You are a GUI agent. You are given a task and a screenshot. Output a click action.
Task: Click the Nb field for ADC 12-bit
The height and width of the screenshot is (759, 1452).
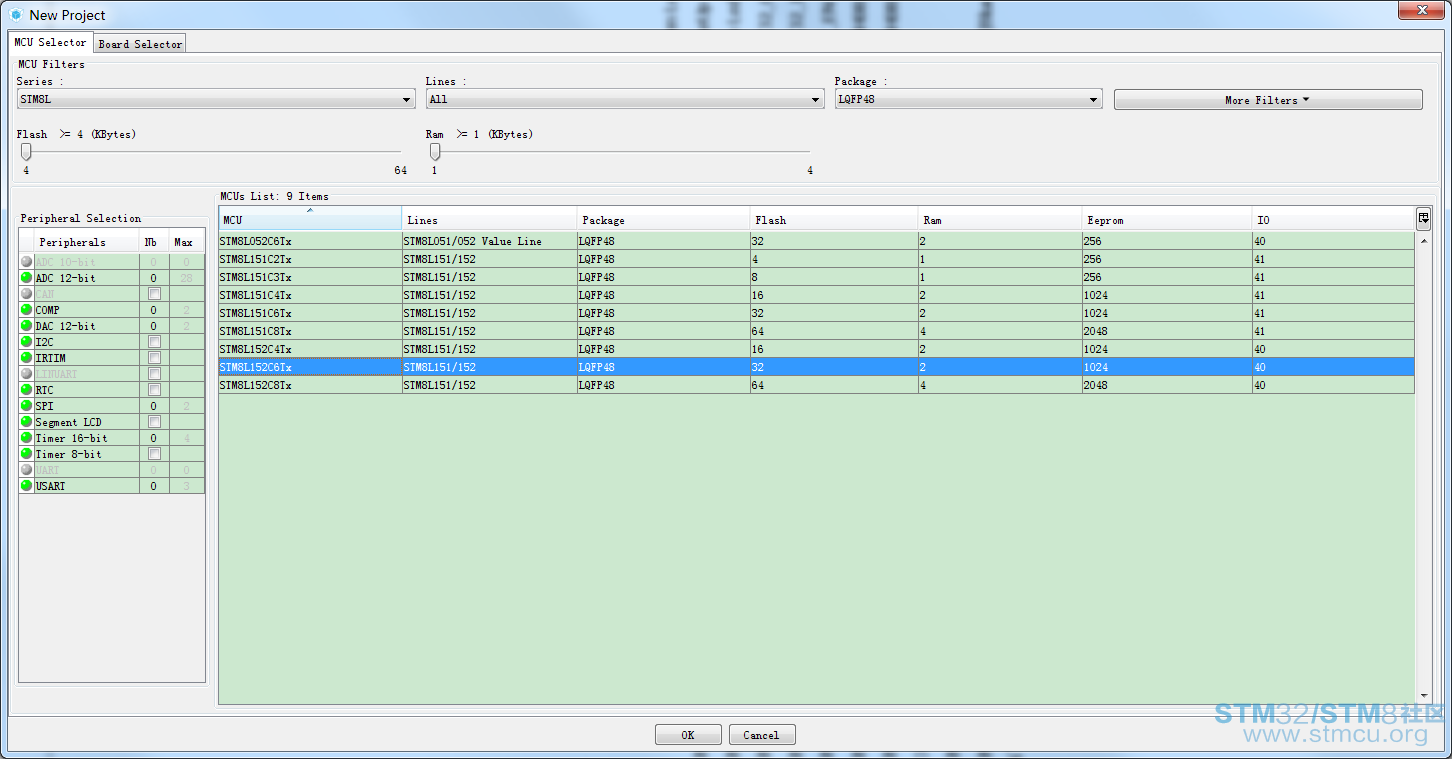[x=154, y=278]
